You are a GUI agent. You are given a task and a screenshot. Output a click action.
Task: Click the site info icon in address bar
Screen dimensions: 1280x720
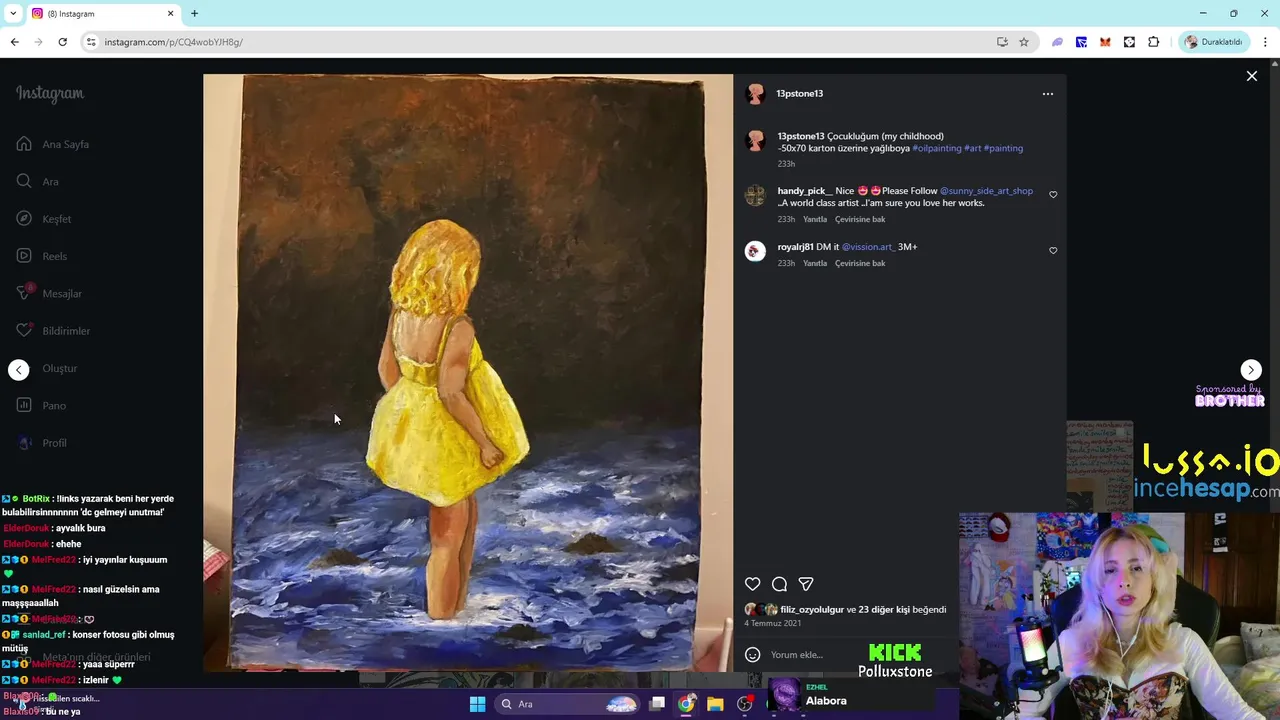pos(91,42)
